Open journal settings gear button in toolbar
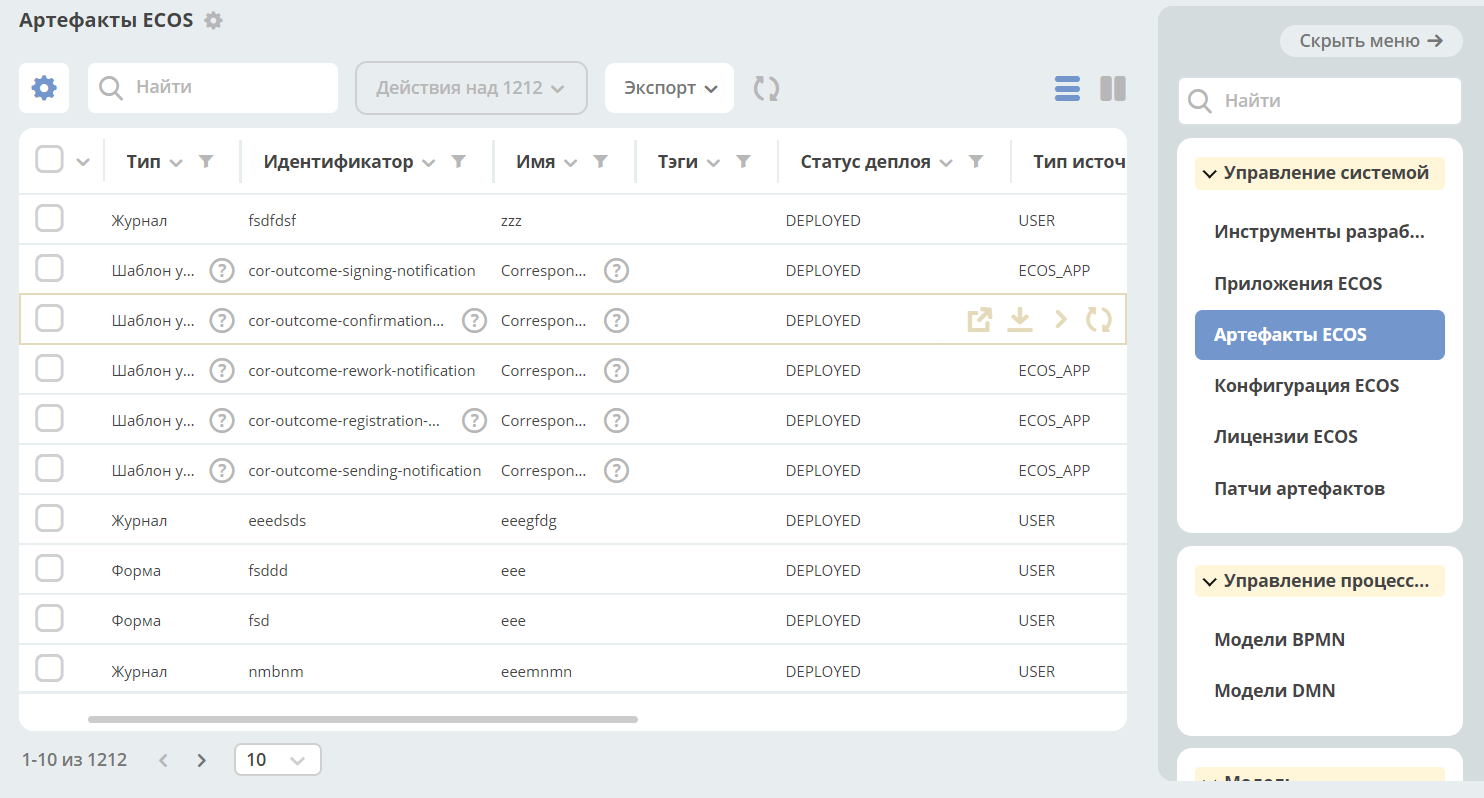The width and height of the screenshot is (1484, 798). [x=44, y=88]
